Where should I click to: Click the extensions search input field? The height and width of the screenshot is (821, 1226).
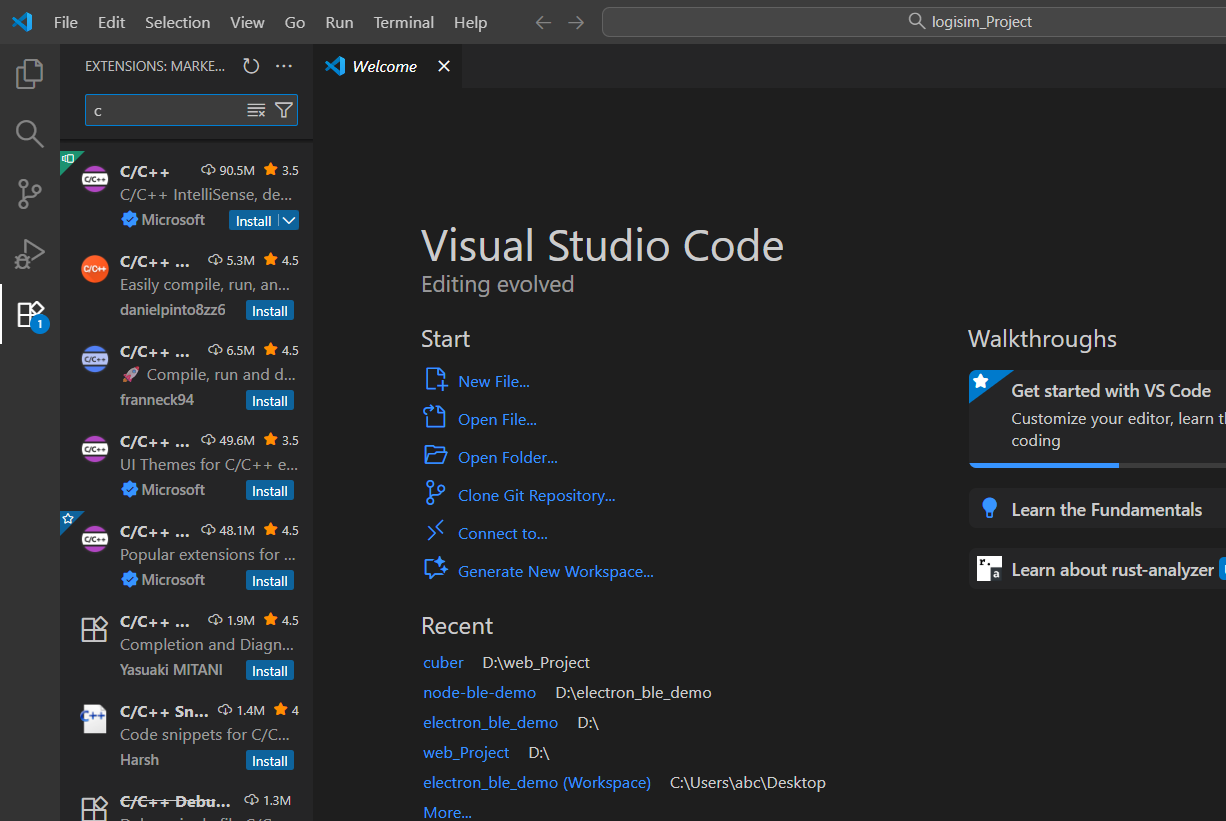pyautogui.click(x=165, y=110)
